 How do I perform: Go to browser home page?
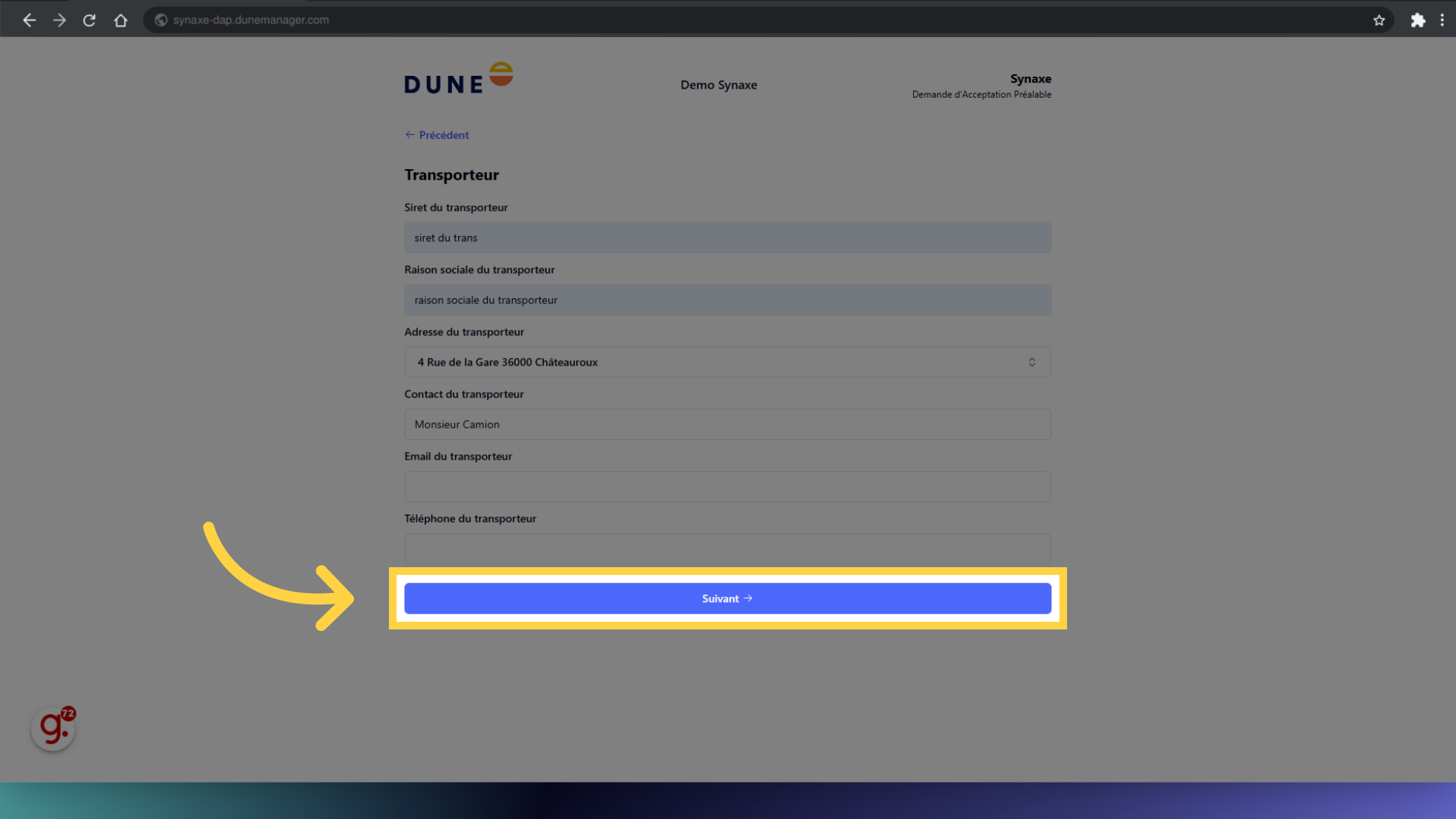(x=121, y=20)
